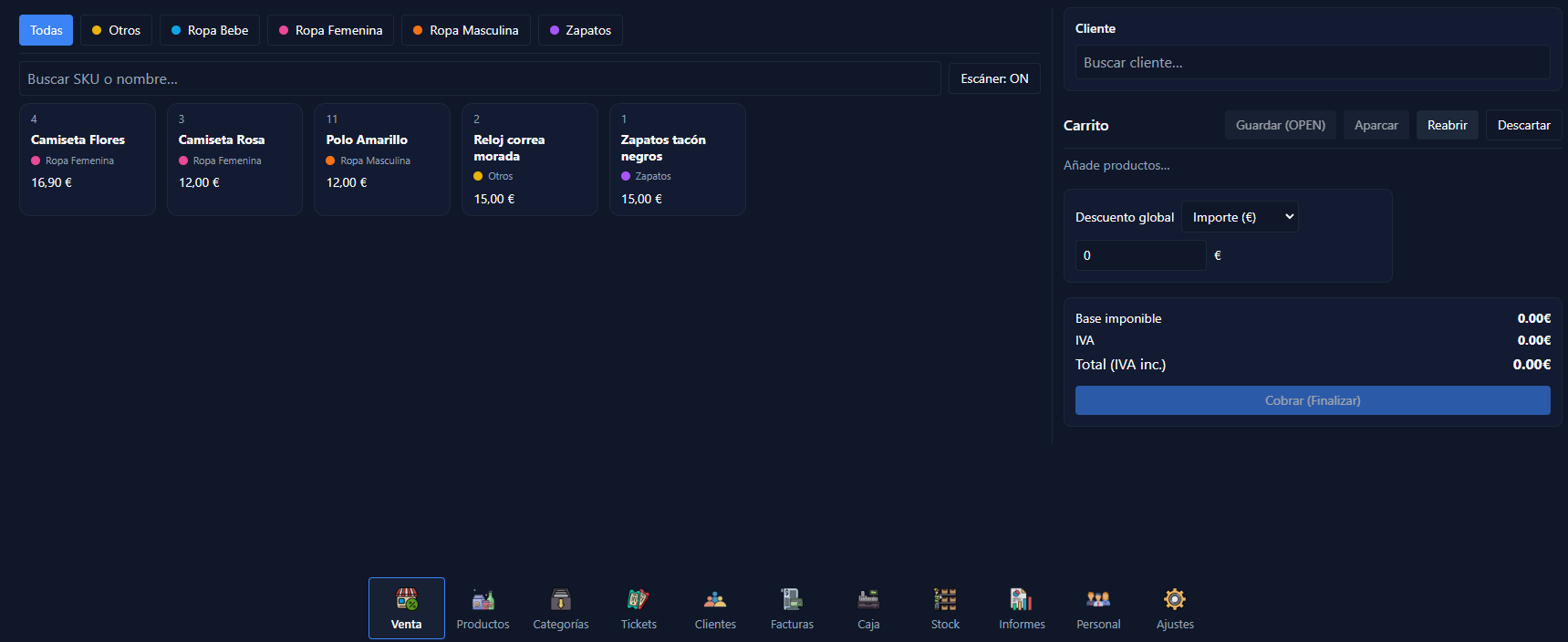
Task: Toggle the Escáner ON switch
Action: pos(994,78)
